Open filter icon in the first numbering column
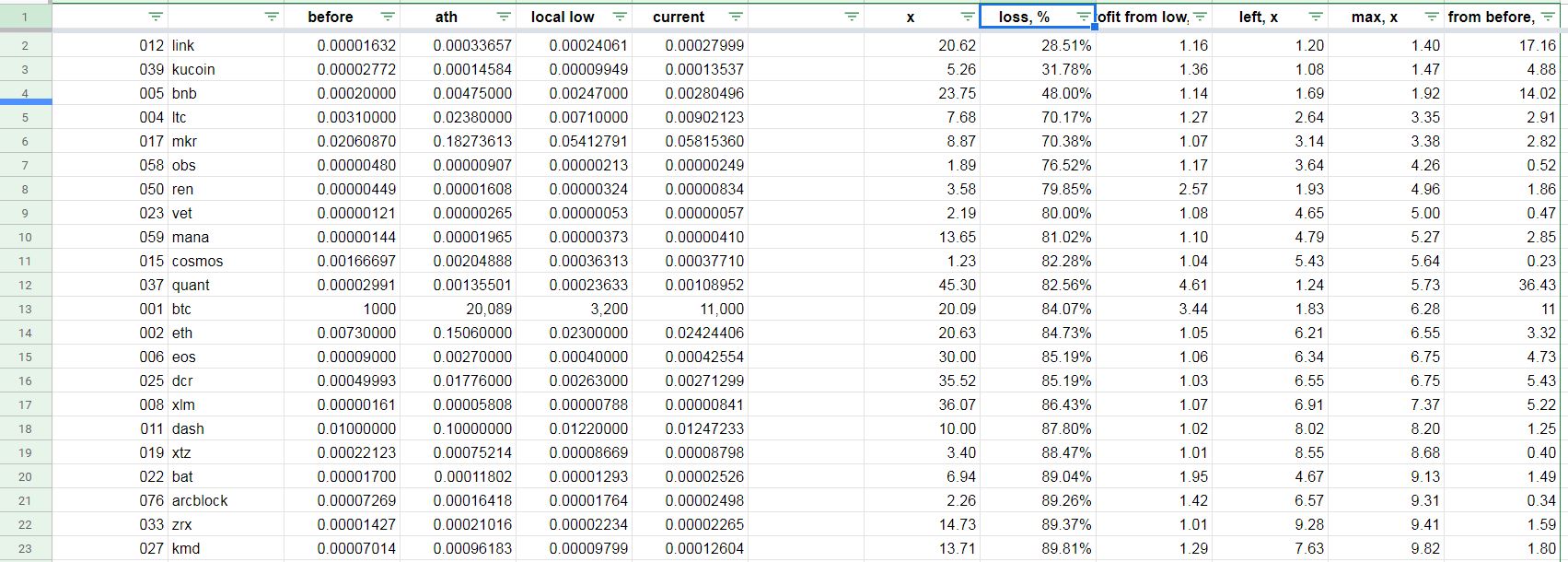Viewport: 1568px width, 562px height. tap(156, 17)
